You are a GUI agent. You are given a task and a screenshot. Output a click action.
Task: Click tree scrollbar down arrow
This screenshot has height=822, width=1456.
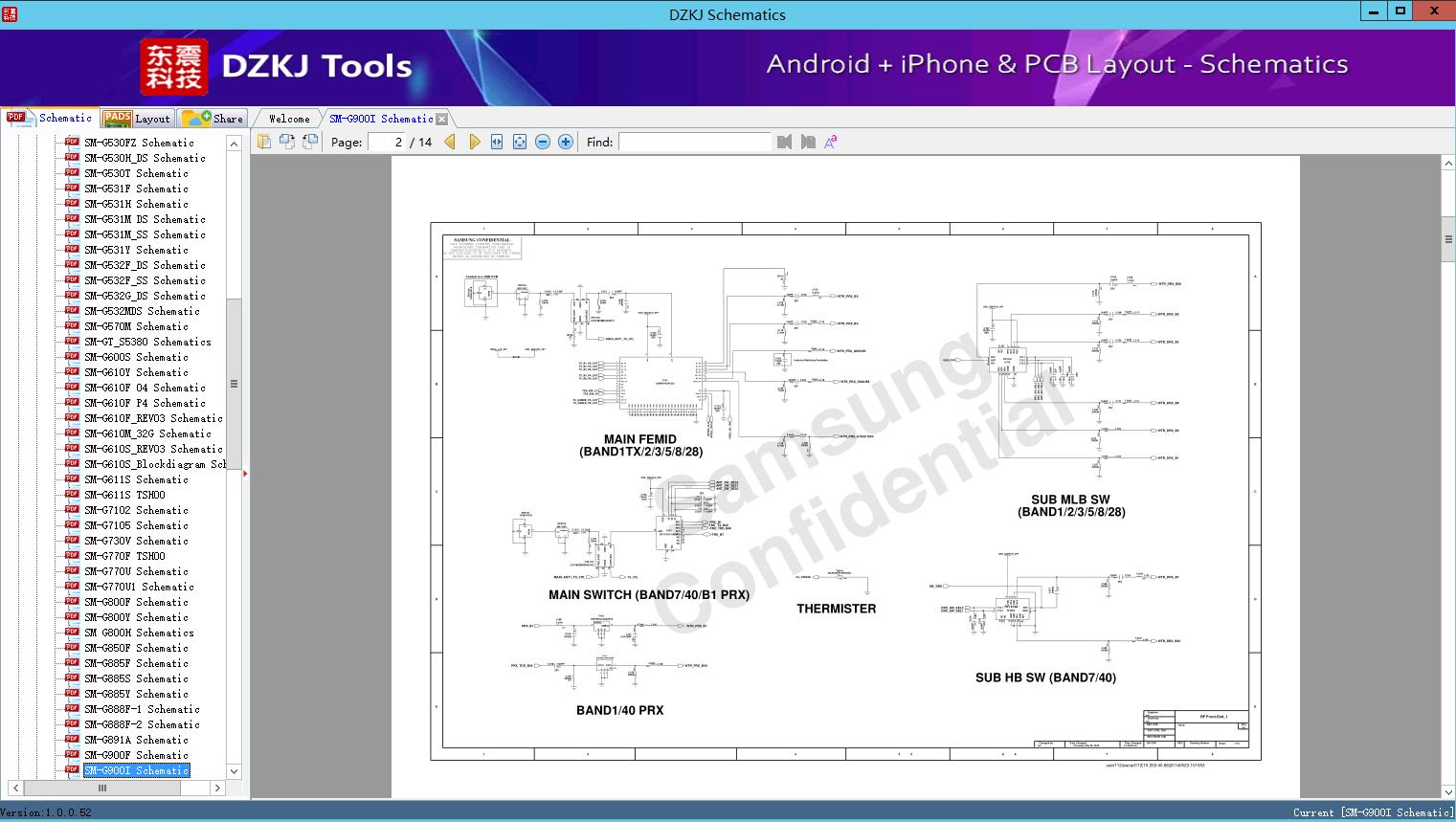pos(234,771)
